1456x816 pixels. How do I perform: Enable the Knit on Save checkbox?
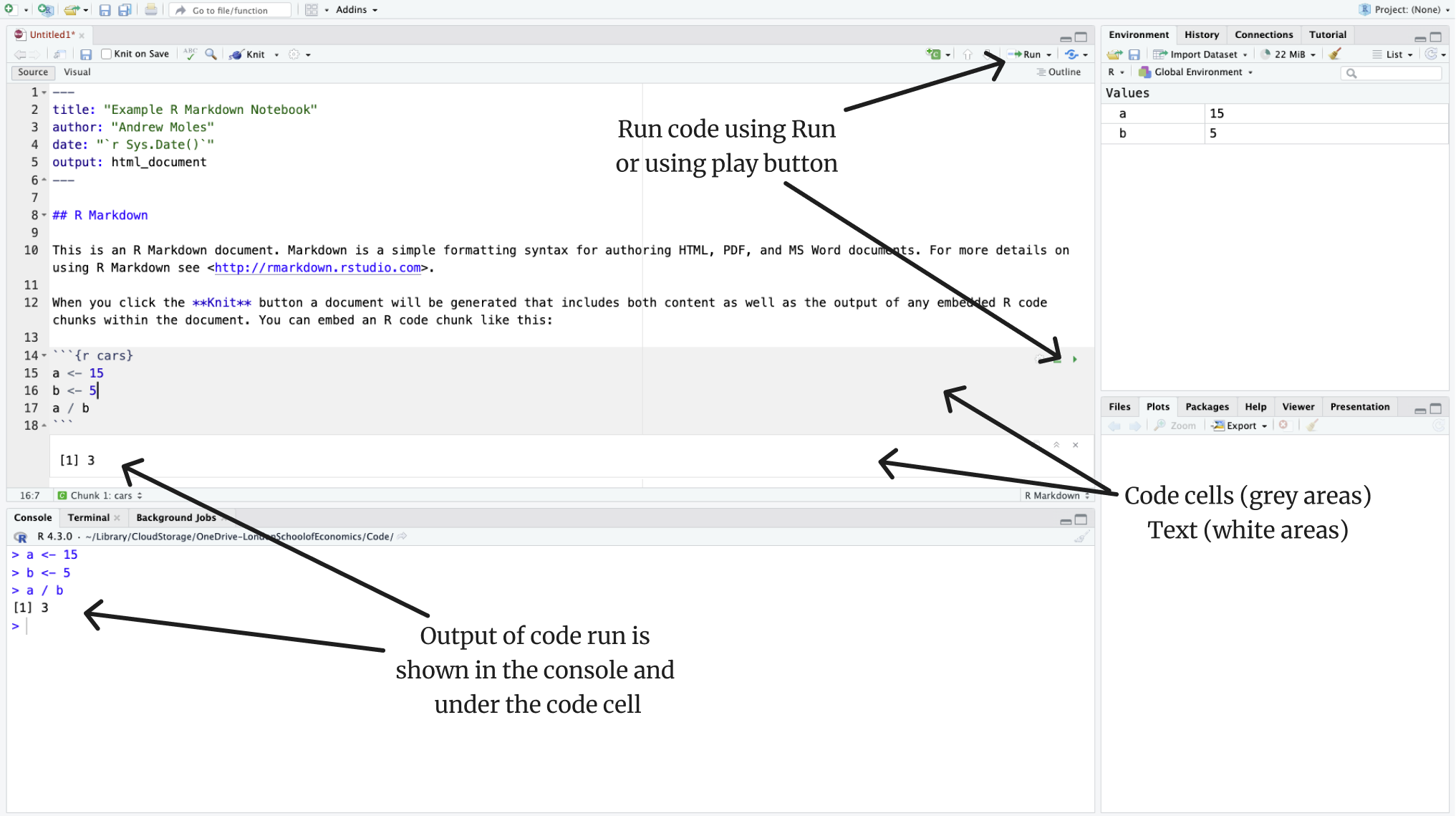[x=107, y=54]
